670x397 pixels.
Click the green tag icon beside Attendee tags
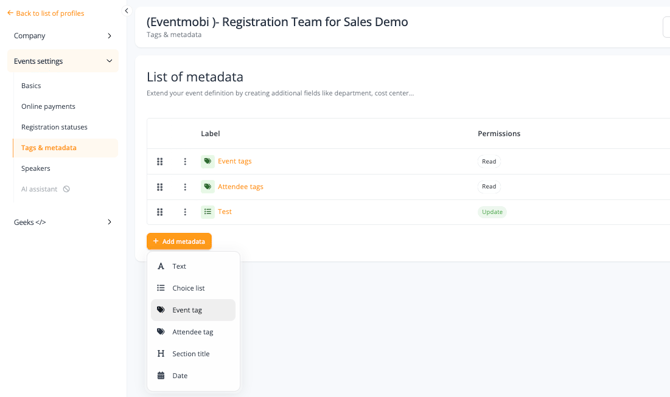pos(208,186)
